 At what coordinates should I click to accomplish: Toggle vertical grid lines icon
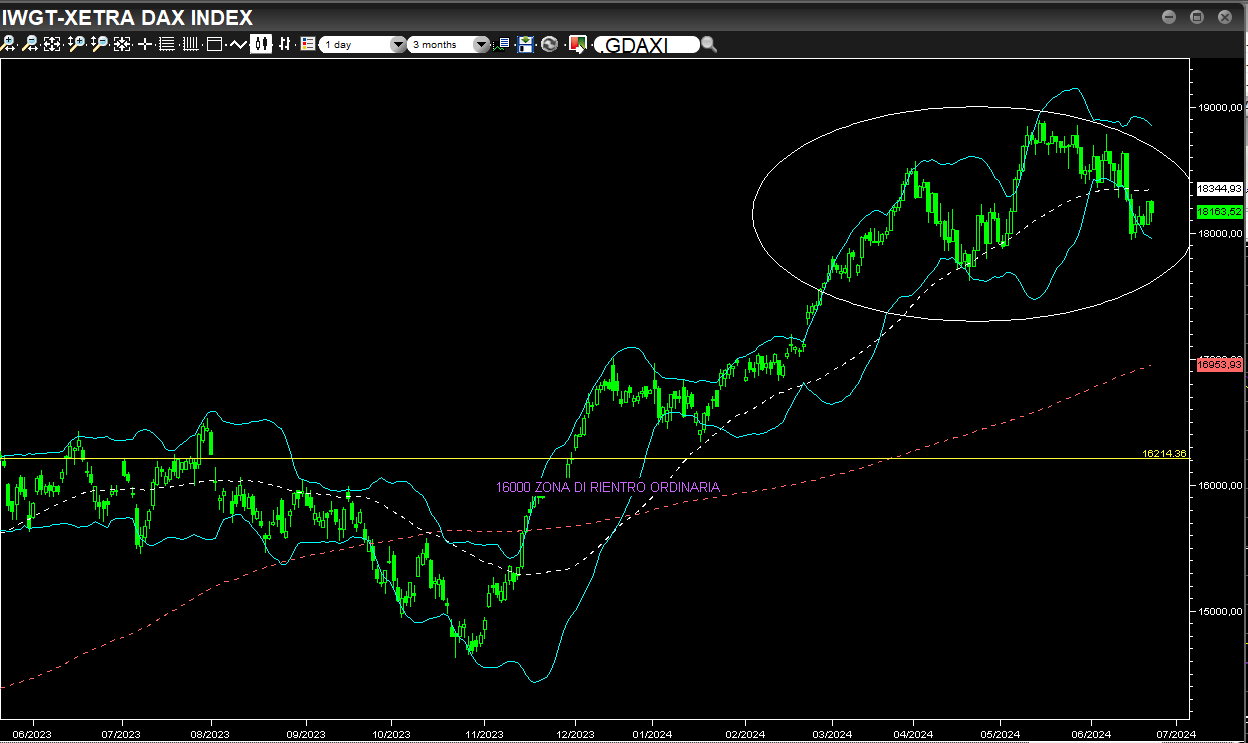190,44
